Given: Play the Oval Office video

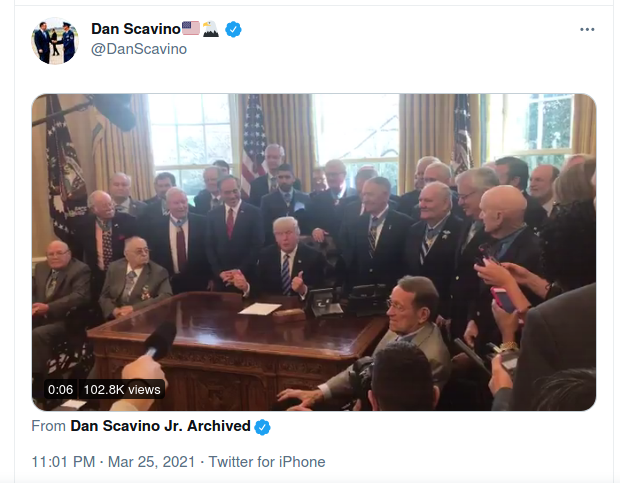Looking at the screenshot, I should [x=314, y=252].
